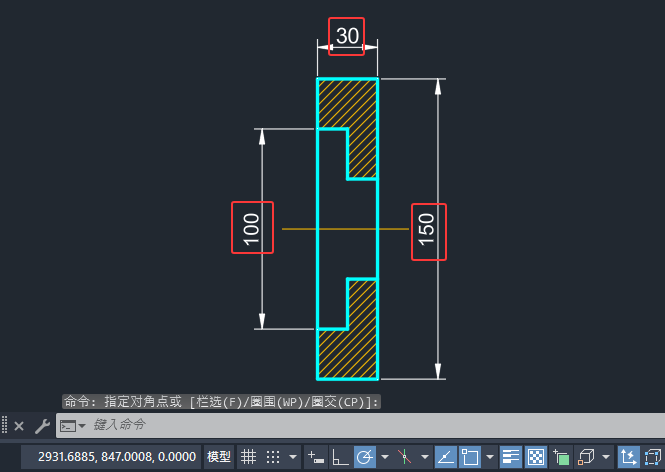
Task: Toggle the grid display icon
Action: (249, 457)
